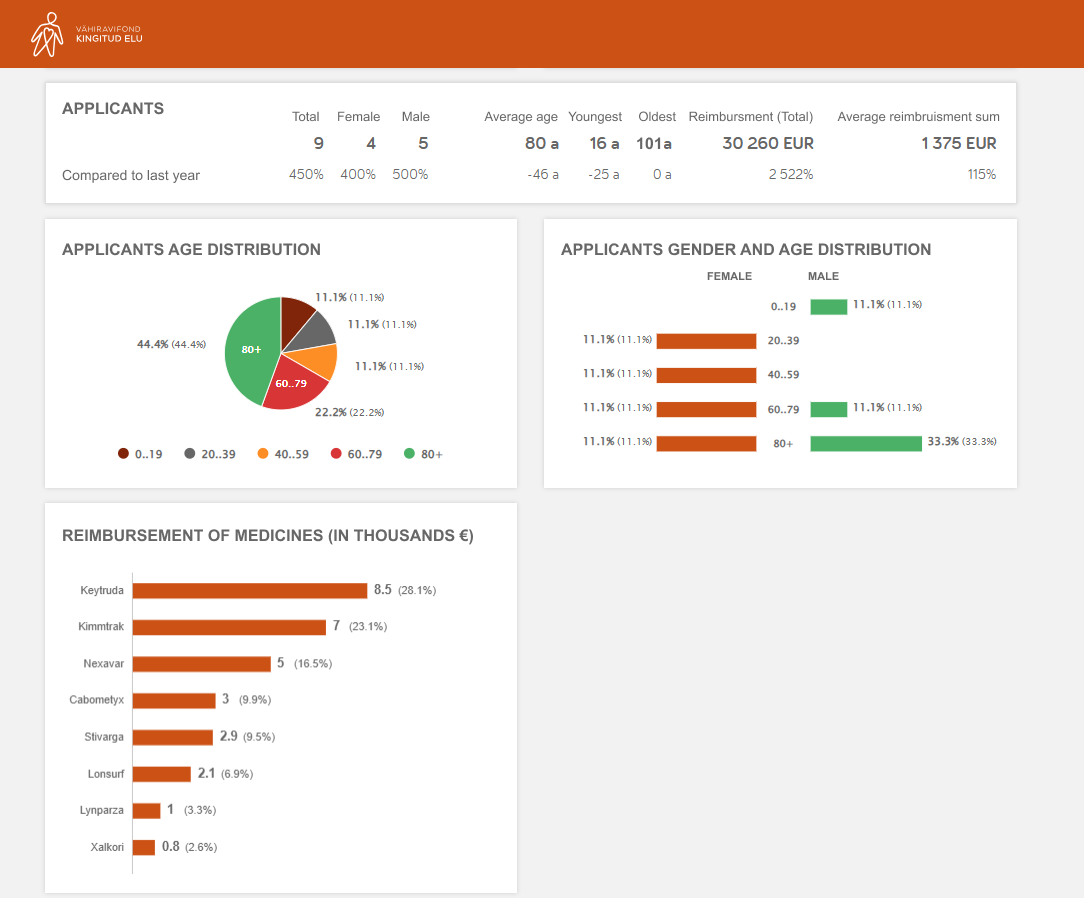
Task: Click the male 80+ green bar
Action: (x=866, y=443)
